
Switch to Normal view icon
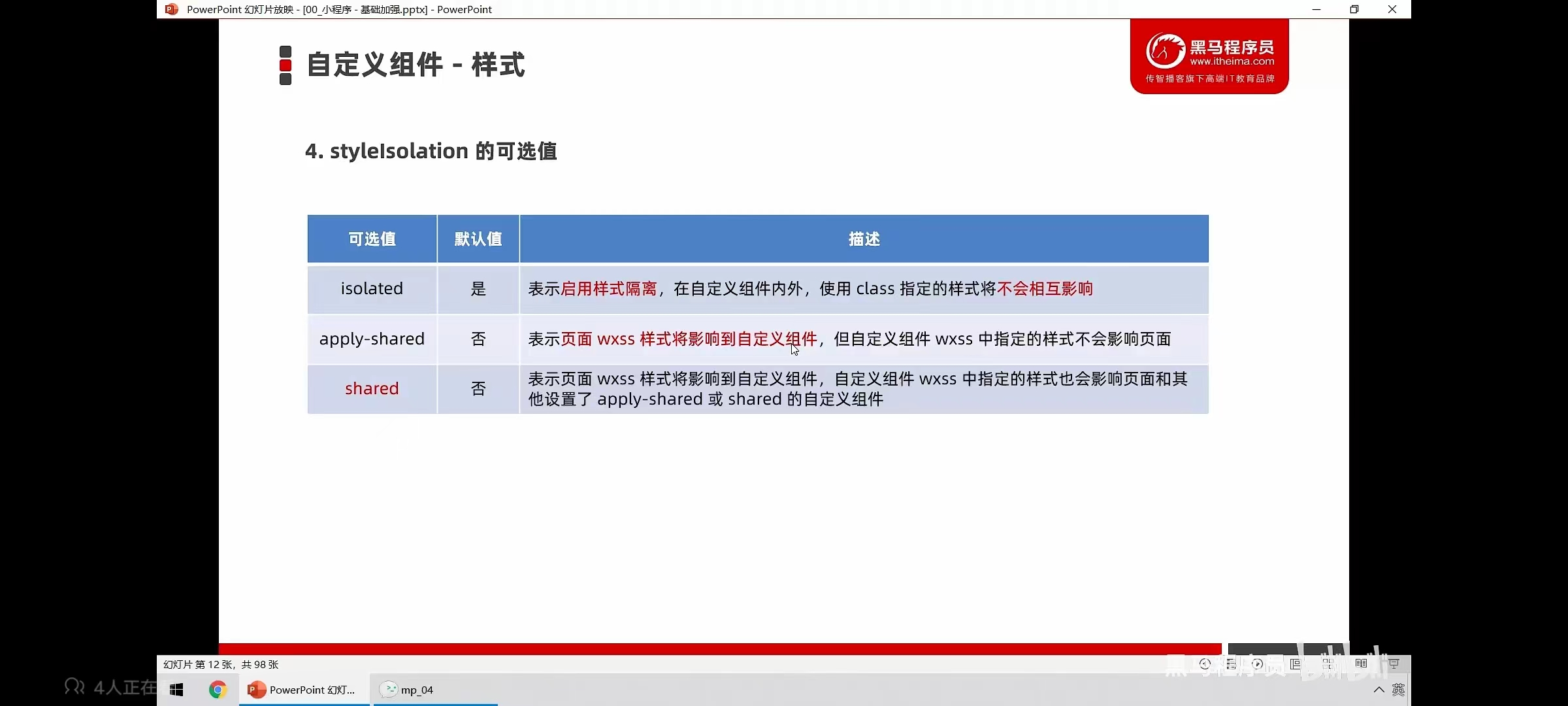click(x=1296, y=664)
